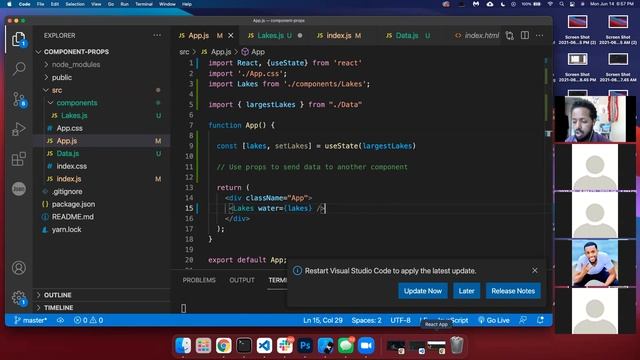Screen dimensions: 640x360
Task: Open .gitignore in the file explorer
Action: click(102, 191)
